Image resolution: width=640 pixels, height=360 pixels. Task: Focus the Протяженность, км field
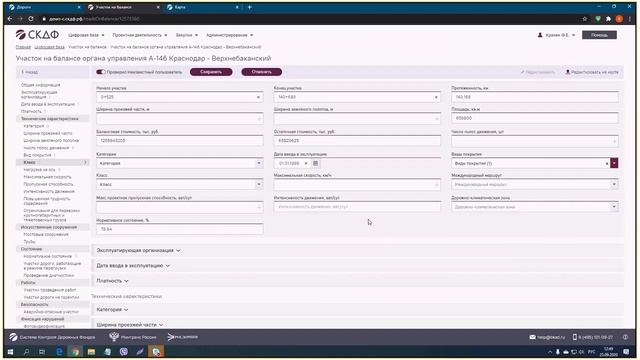(535, 97)
